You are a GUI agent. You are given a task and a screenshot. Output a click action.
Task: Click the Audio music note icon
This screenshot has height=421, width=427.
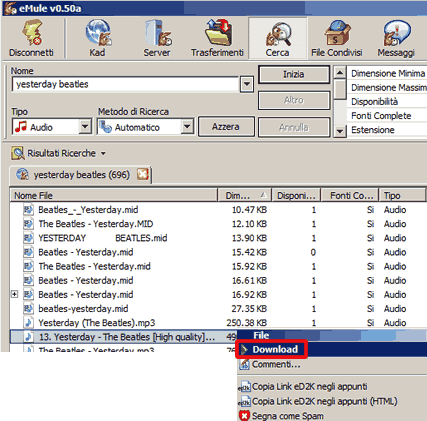coord(21,127)
